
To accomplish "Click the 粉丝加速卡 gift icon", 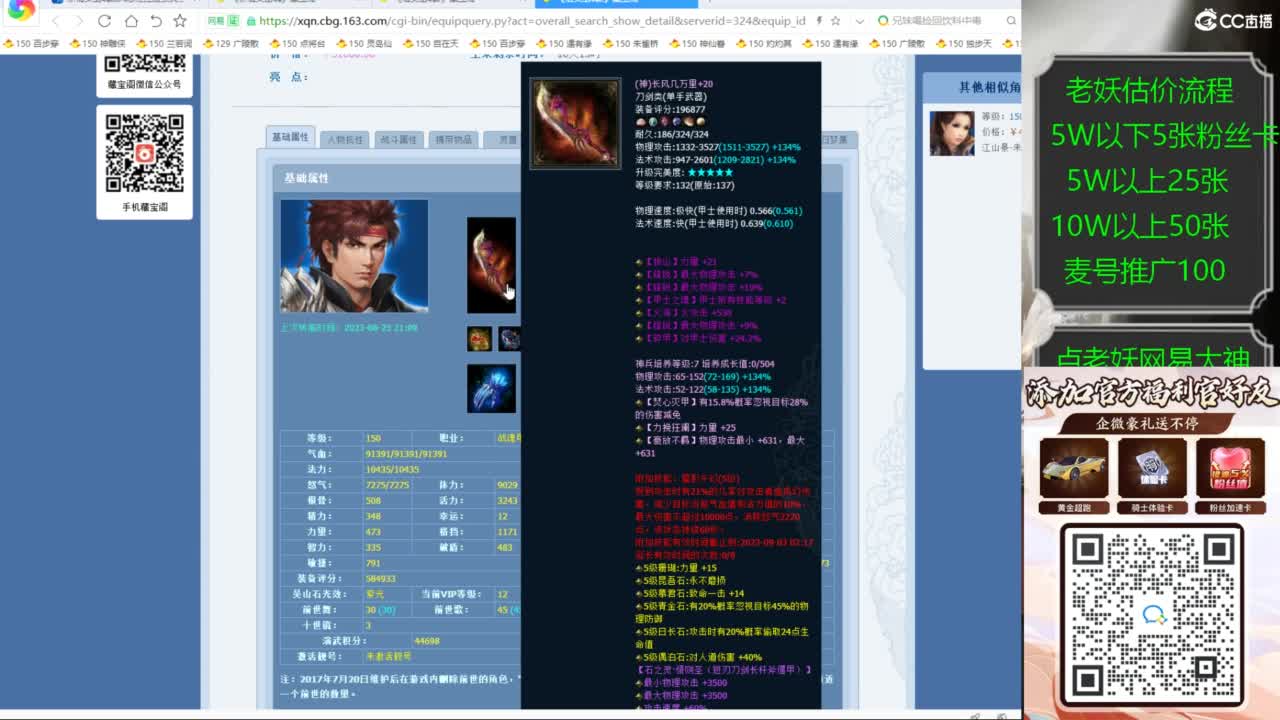I will coord(1230,468).
